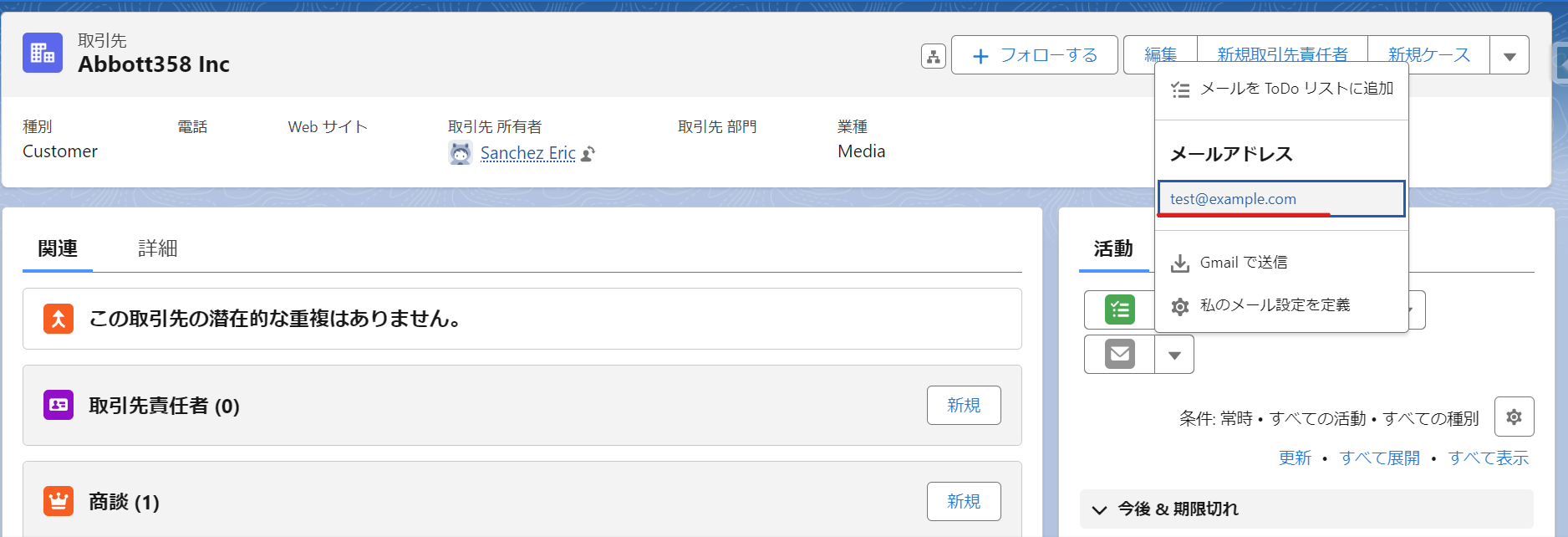Click 新規 button in 商談 section

tap(964, 501)
